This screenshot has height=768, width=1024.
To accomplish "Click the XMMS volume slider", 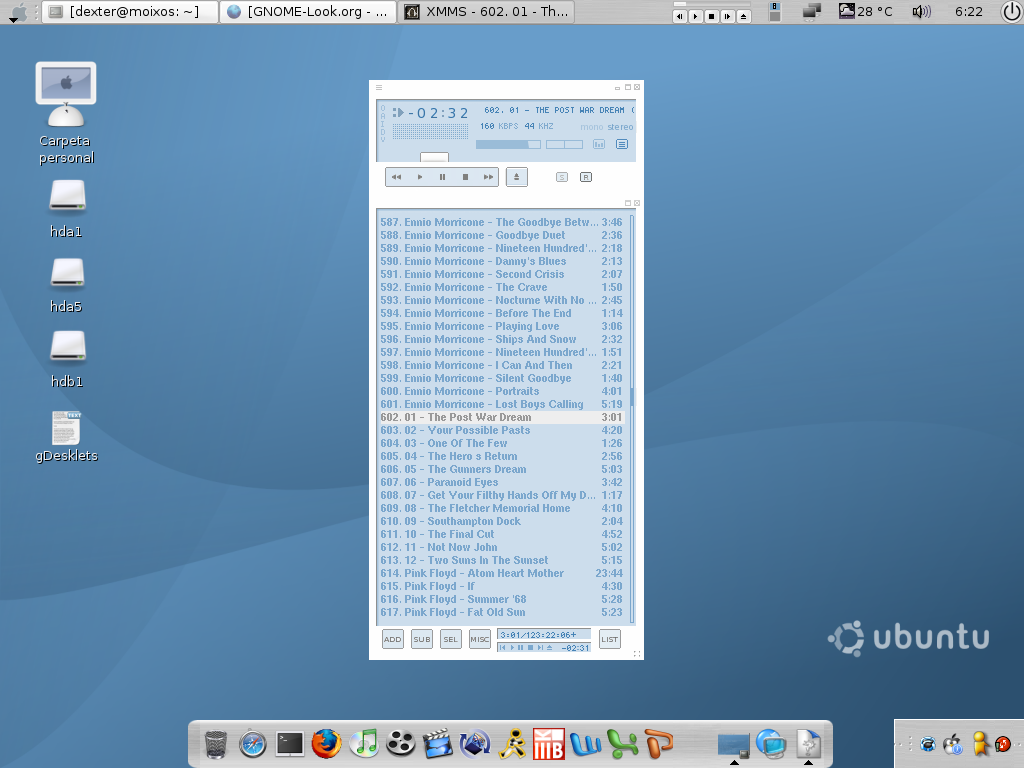I will click(508, 144).
